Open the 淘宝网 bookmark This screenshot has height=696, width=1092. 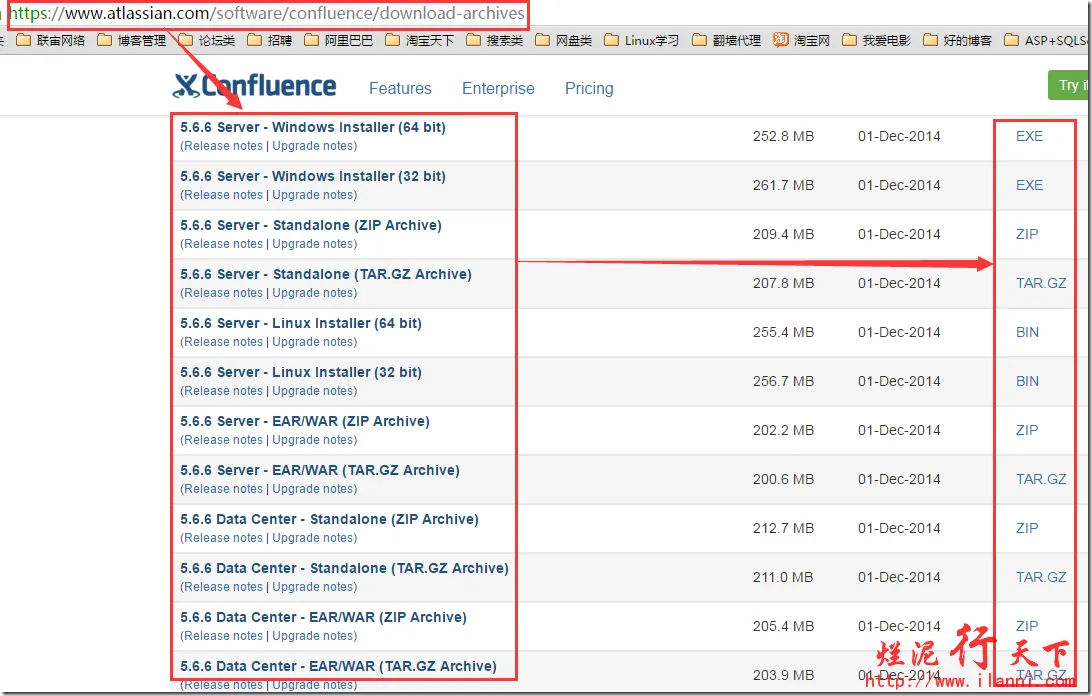802,40
